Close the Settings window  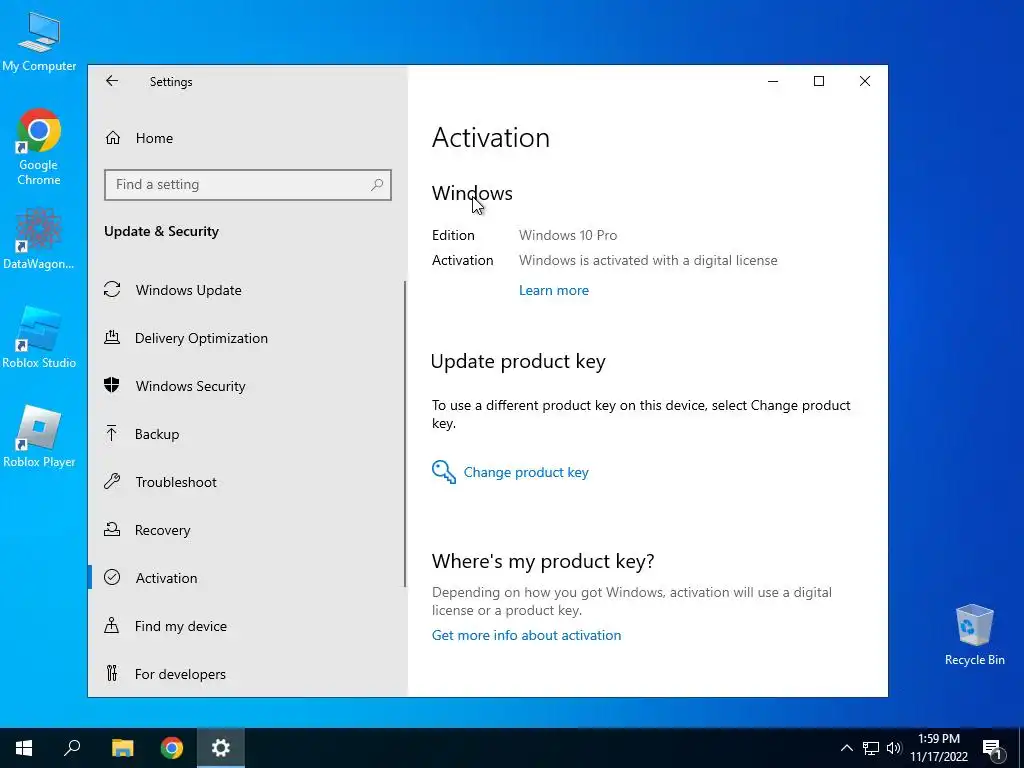865,81
